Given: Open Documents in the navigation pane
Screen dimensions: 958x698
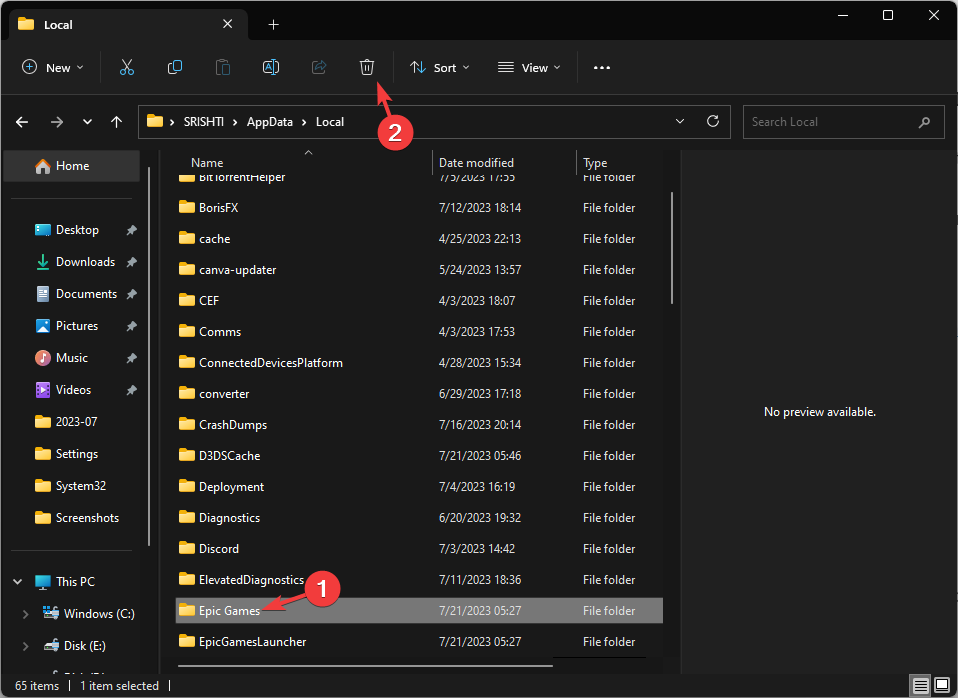Looking at the screenshot, I should tap(86, 294).
